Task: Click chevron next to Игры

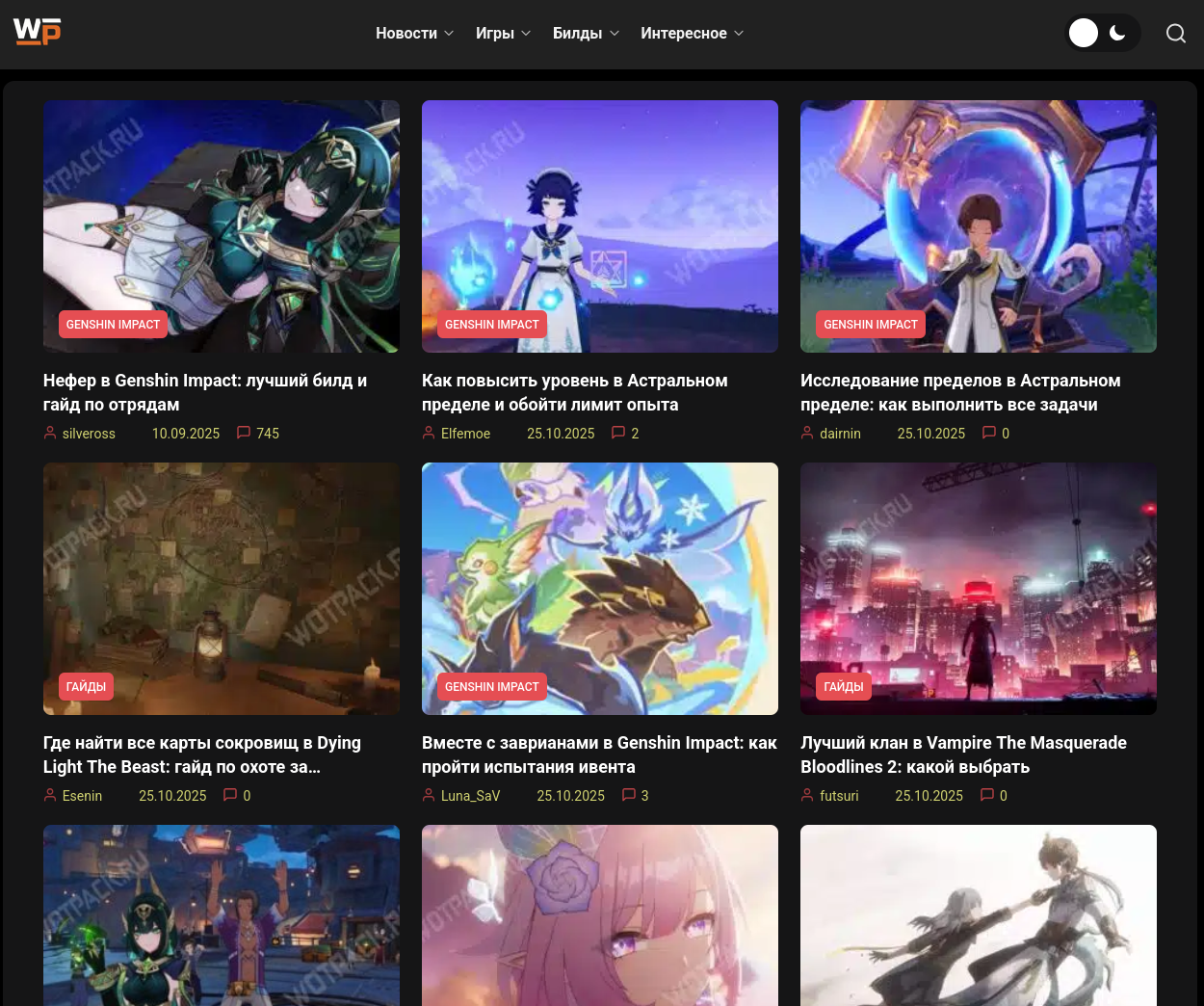Action: pyautogui.click(x=526, y=34)
